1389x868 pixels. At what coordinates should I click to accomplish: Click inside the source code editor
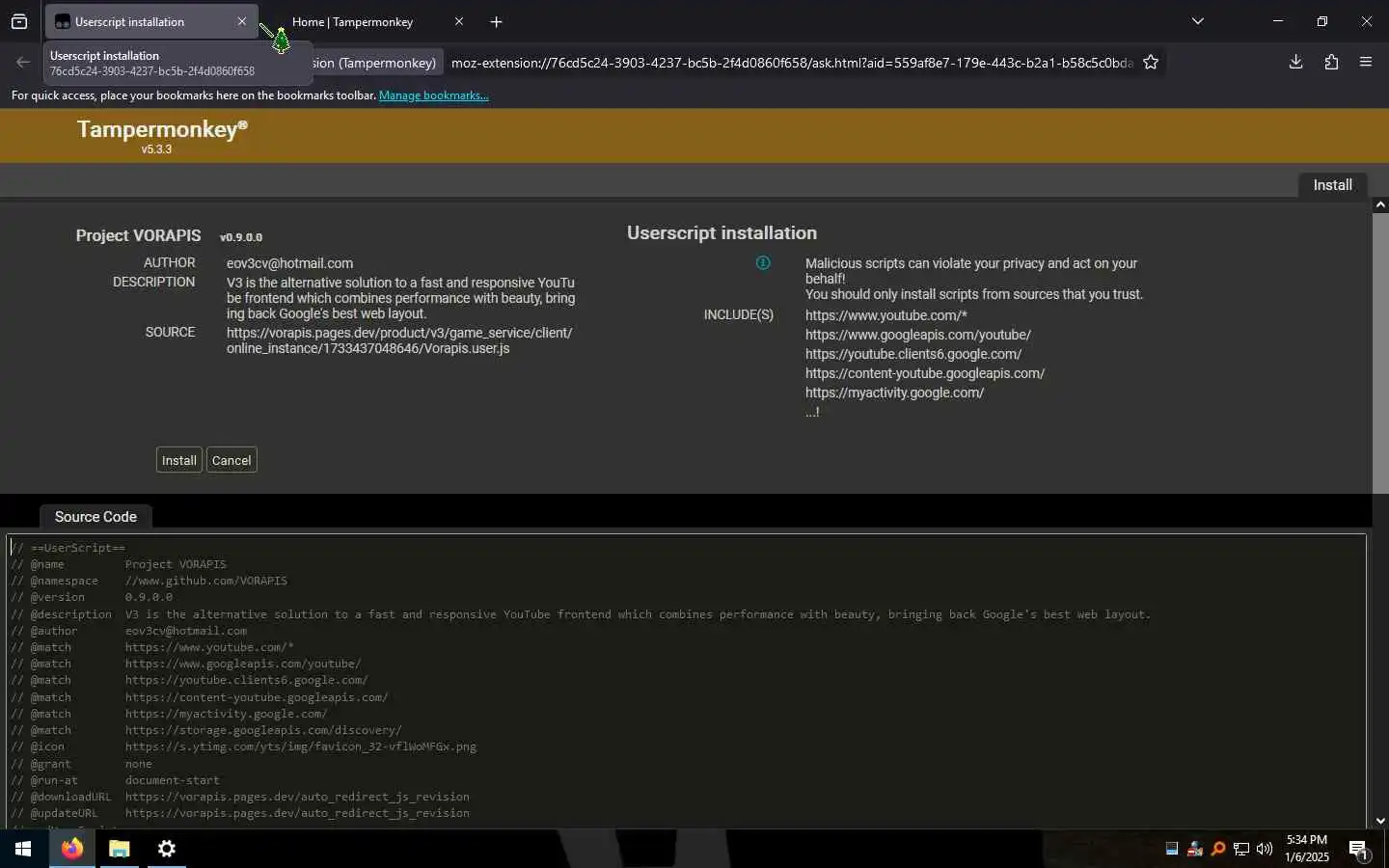[x=686, y=680]
